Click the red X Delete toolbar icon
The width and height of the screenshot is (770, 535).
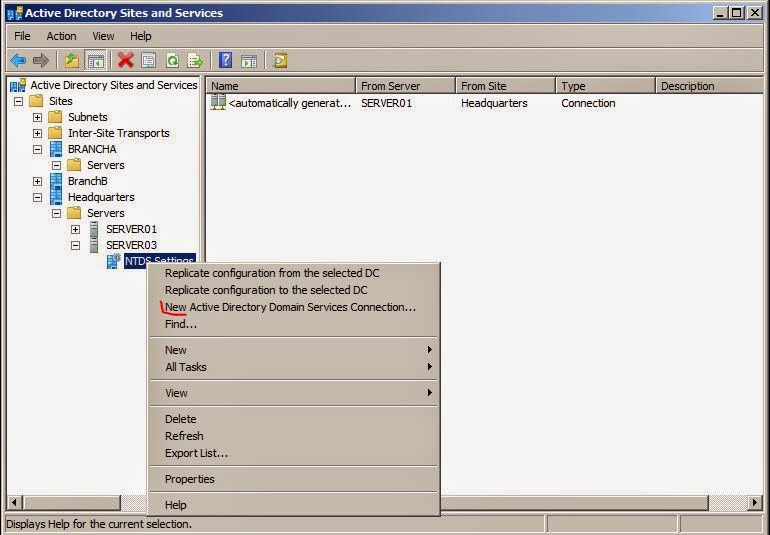pyautogui.click(x=126, y=61)
